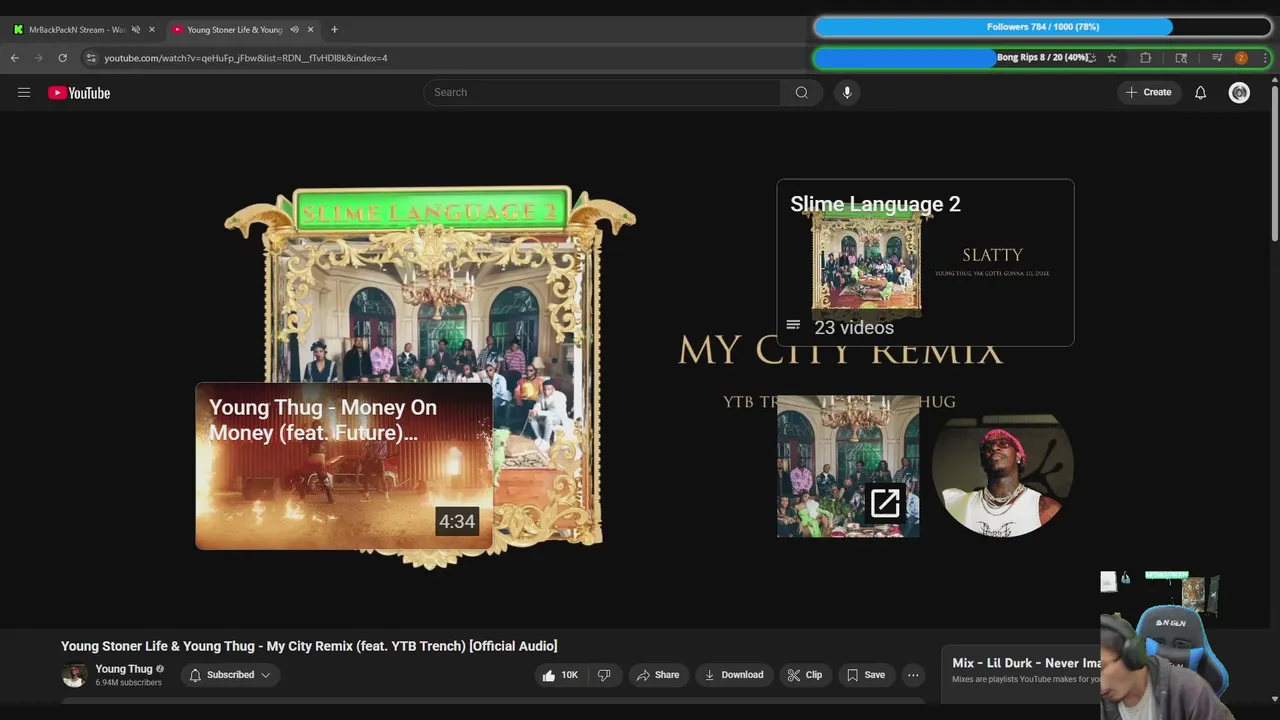The height and width of the screenshot is (720, 1280).
Task: Close the Young Stoner Life YouTube tab
Action: tap(310, 30)
